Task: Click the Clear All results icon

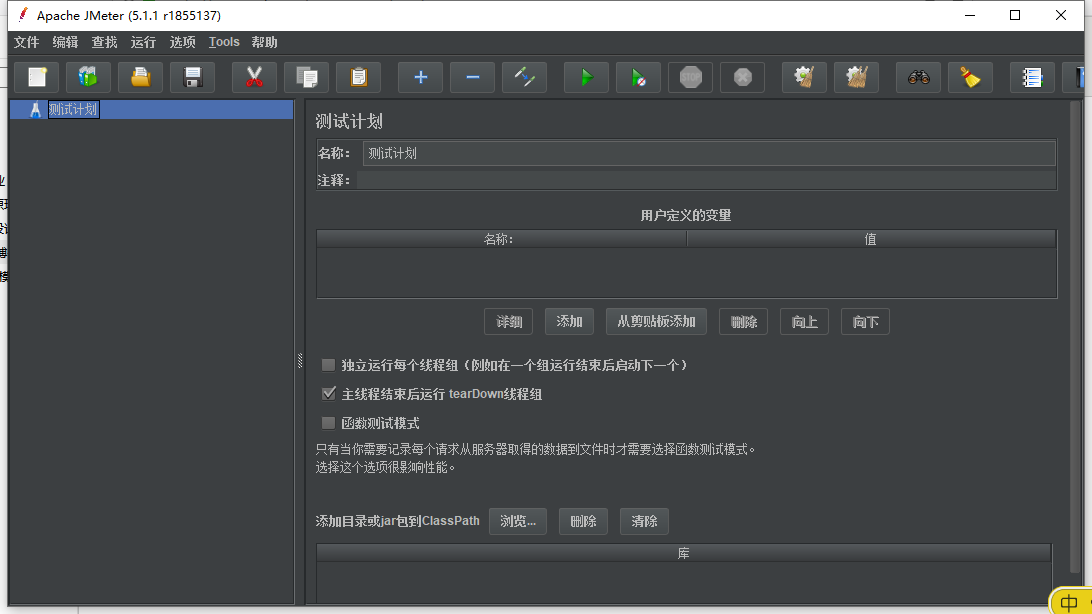Action: coord(857,77)
